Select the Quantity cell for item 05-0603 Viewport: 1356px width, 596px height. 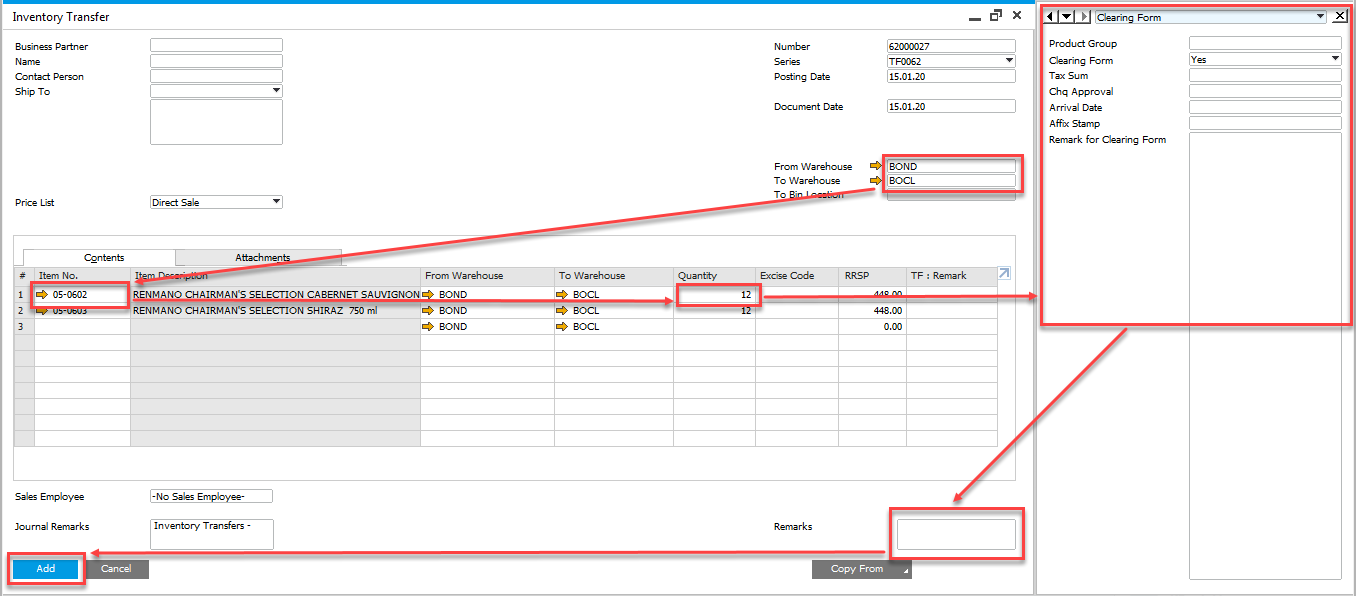click(x=714, y=311)
